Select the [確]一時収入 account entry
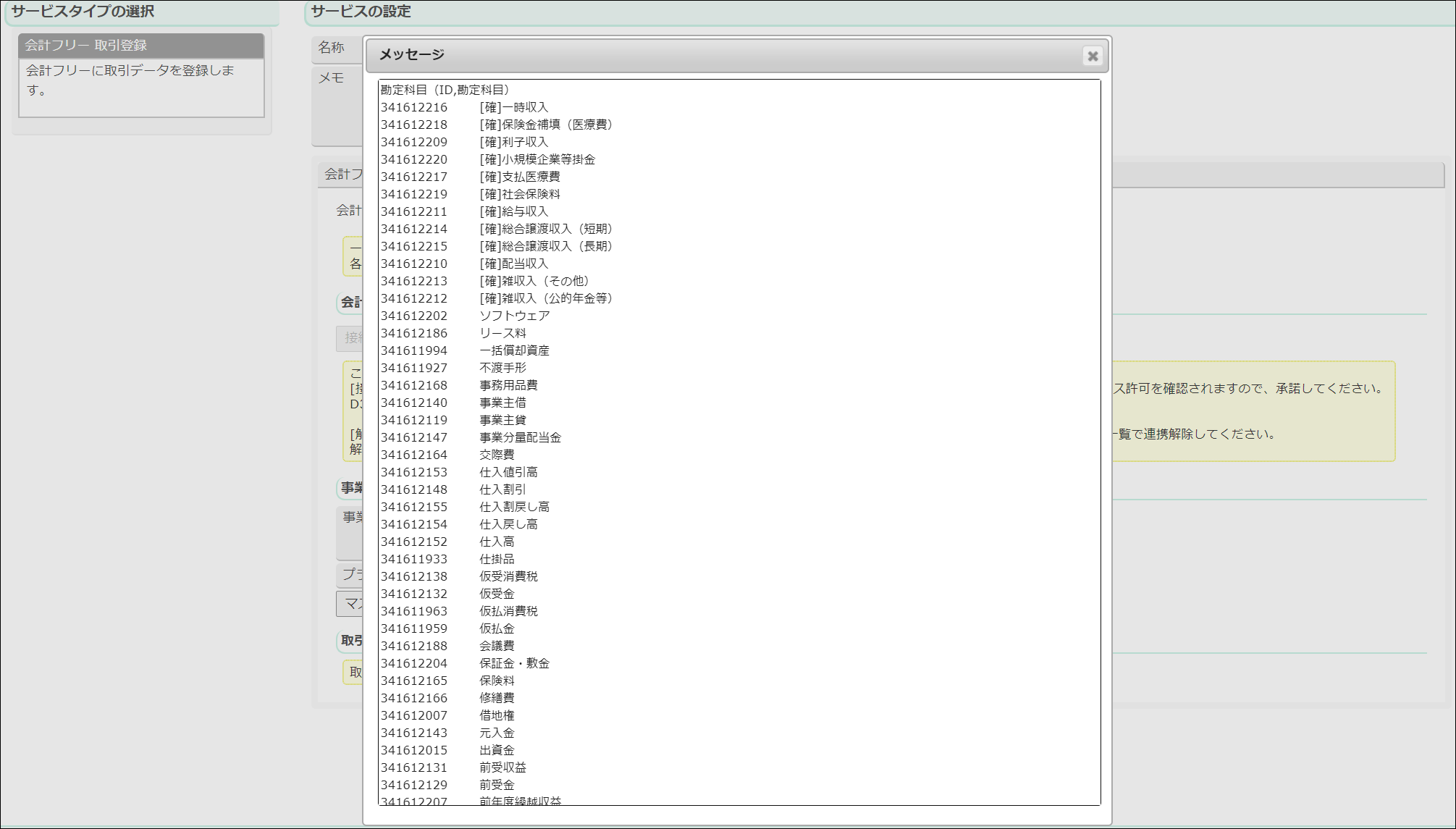1456x829 pixels. point(514,106)
